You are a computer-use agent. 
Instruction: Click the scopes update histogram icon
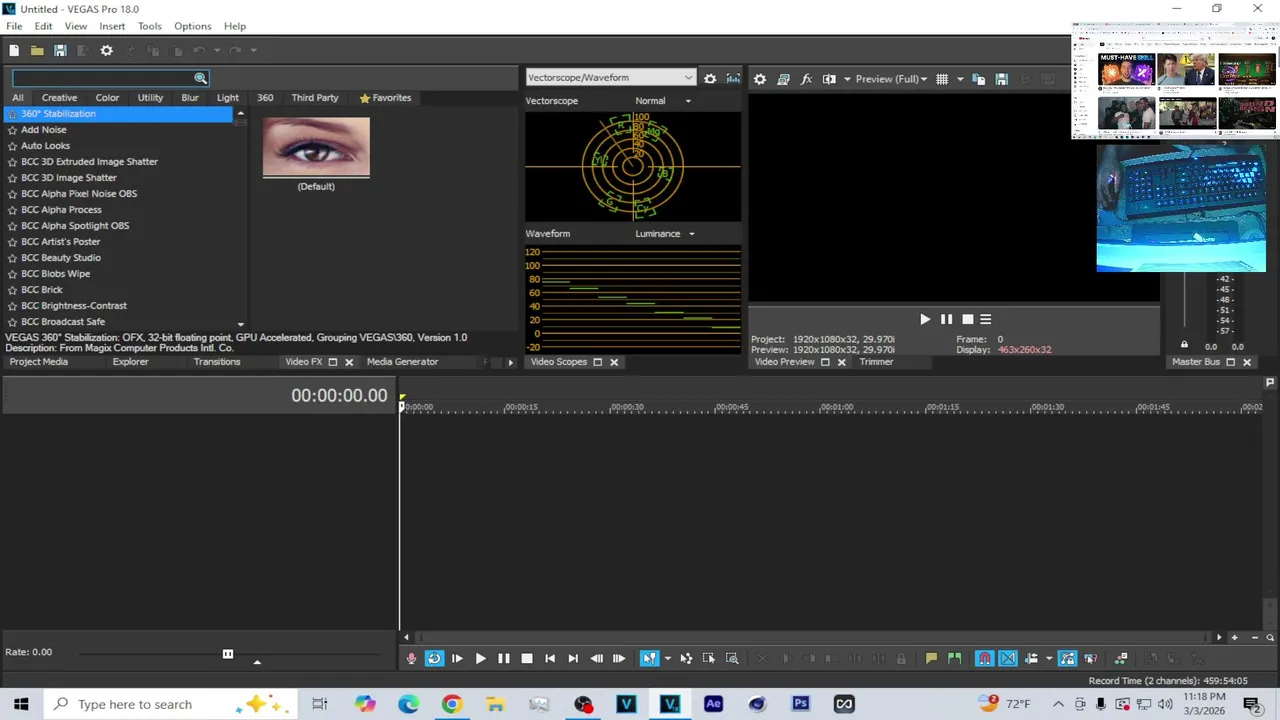click(x=733, y=78)
